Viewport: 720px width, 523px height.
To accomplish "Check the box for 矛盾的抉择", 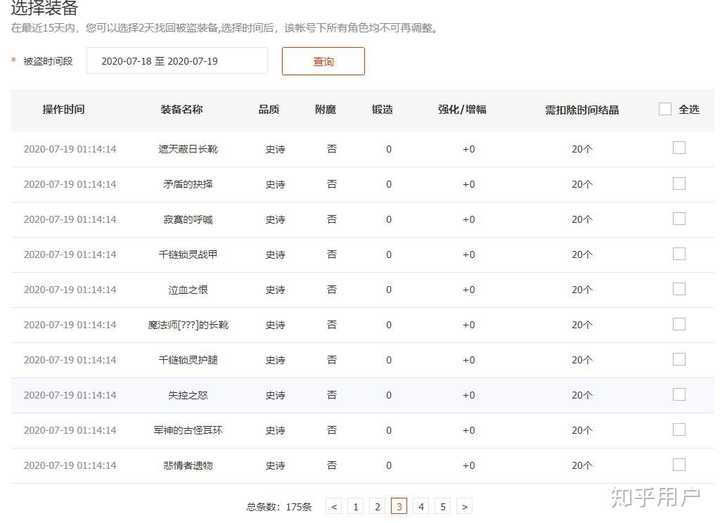I will point(679,183).
